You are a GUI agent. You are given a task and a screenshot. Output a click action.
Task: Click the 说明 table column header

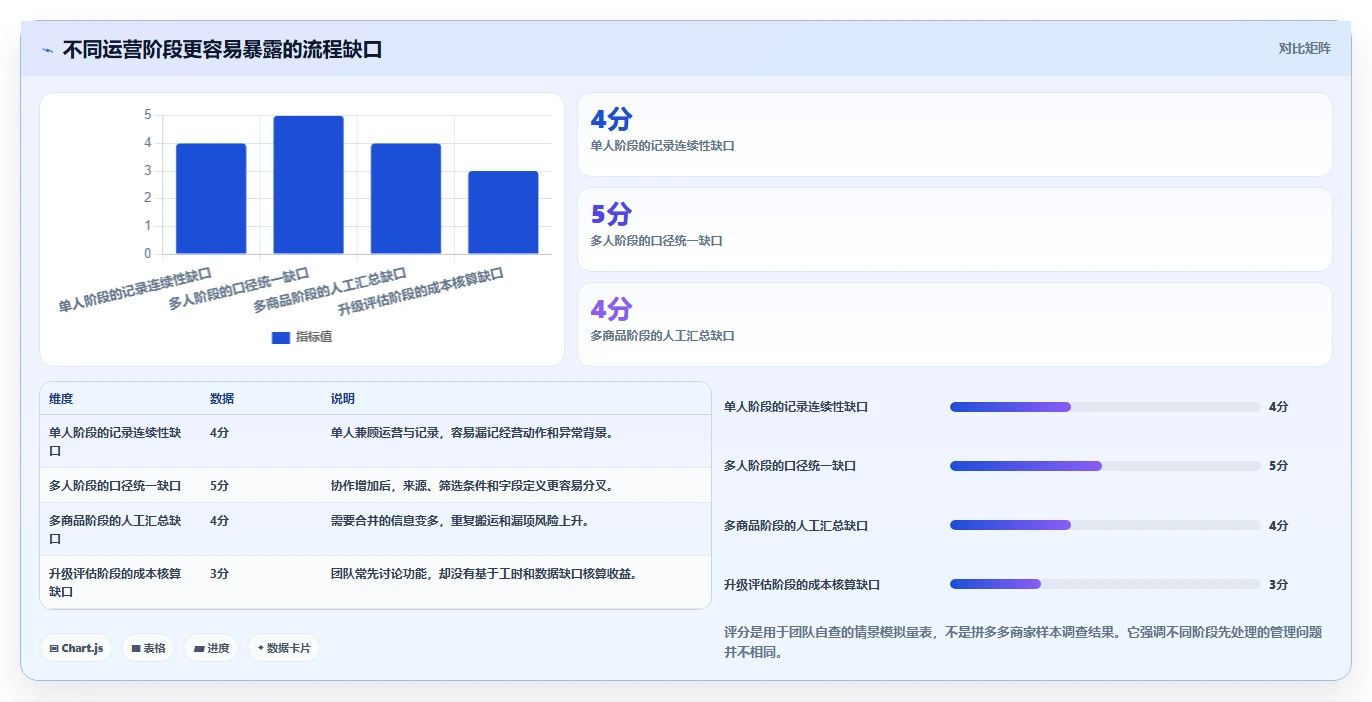(343, 398)
